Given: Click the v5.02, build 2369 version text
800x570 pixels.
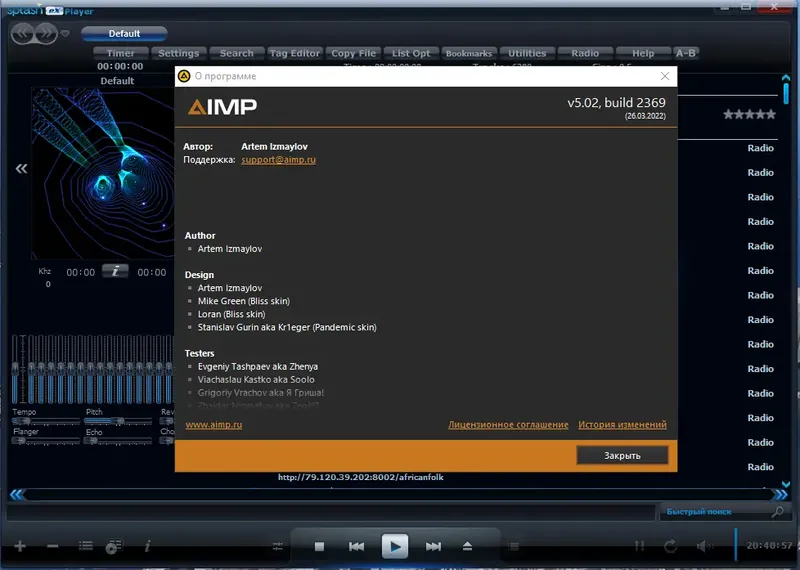Looking at the screenshot, I should (x=616, y=103).
